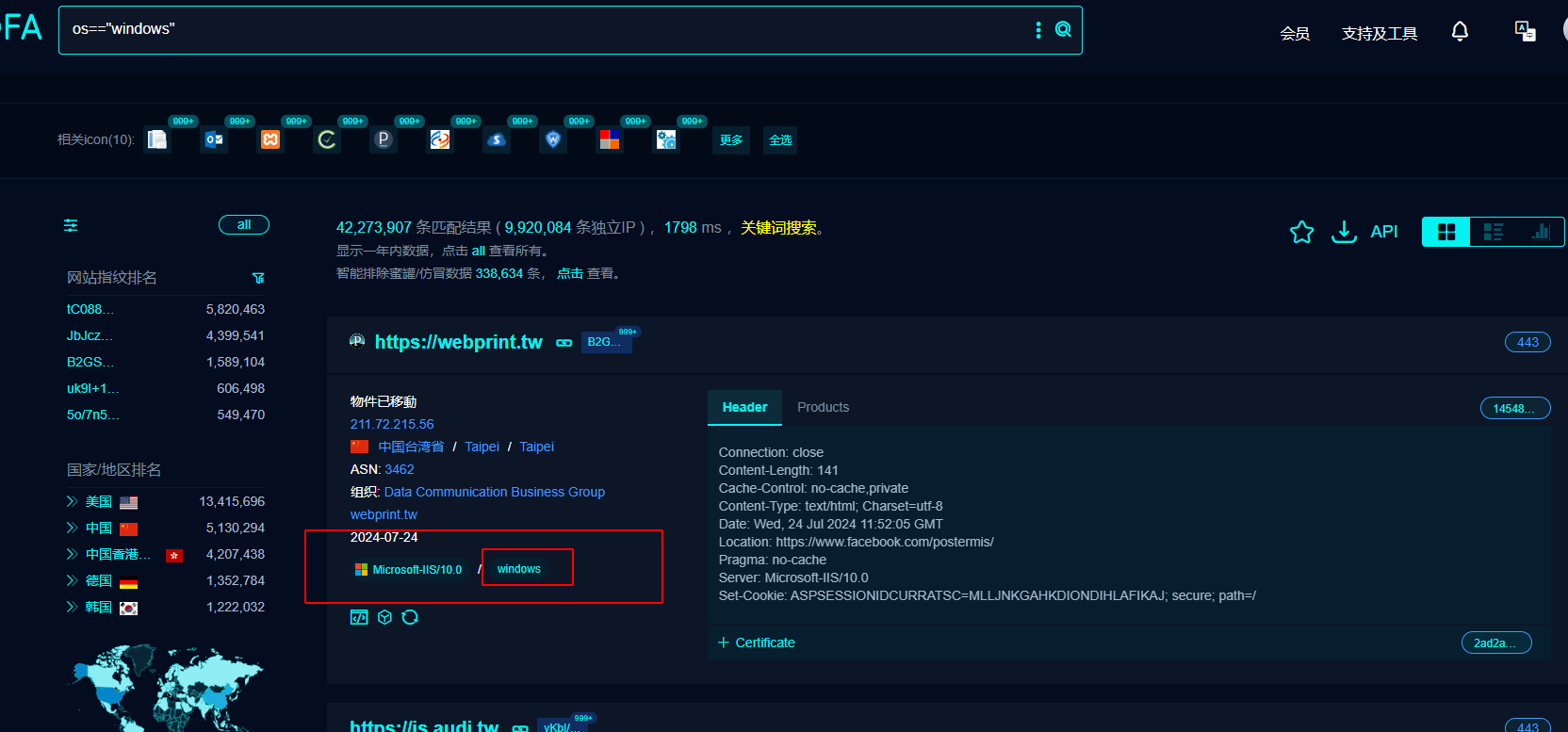Viewport: 1568px width, 732px height.
Task: Switch to the grid card view
Action: pyautogui.click(x=1446, y=232)
